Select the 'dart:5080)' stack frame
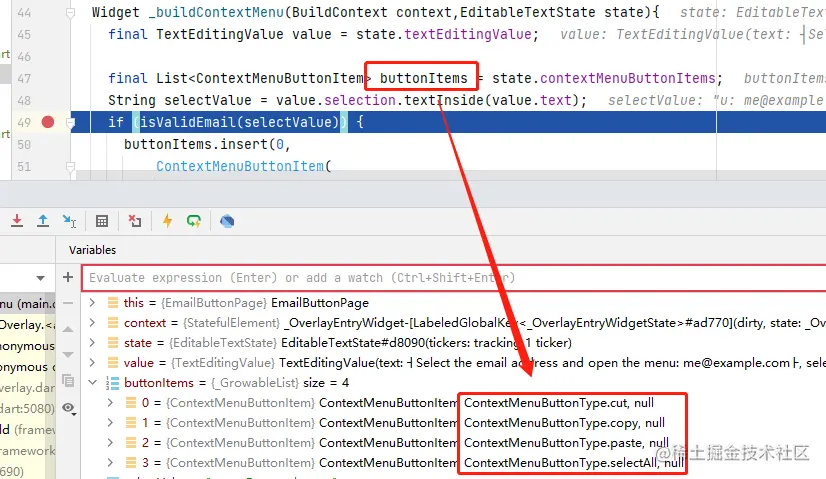 pos(27,408)
